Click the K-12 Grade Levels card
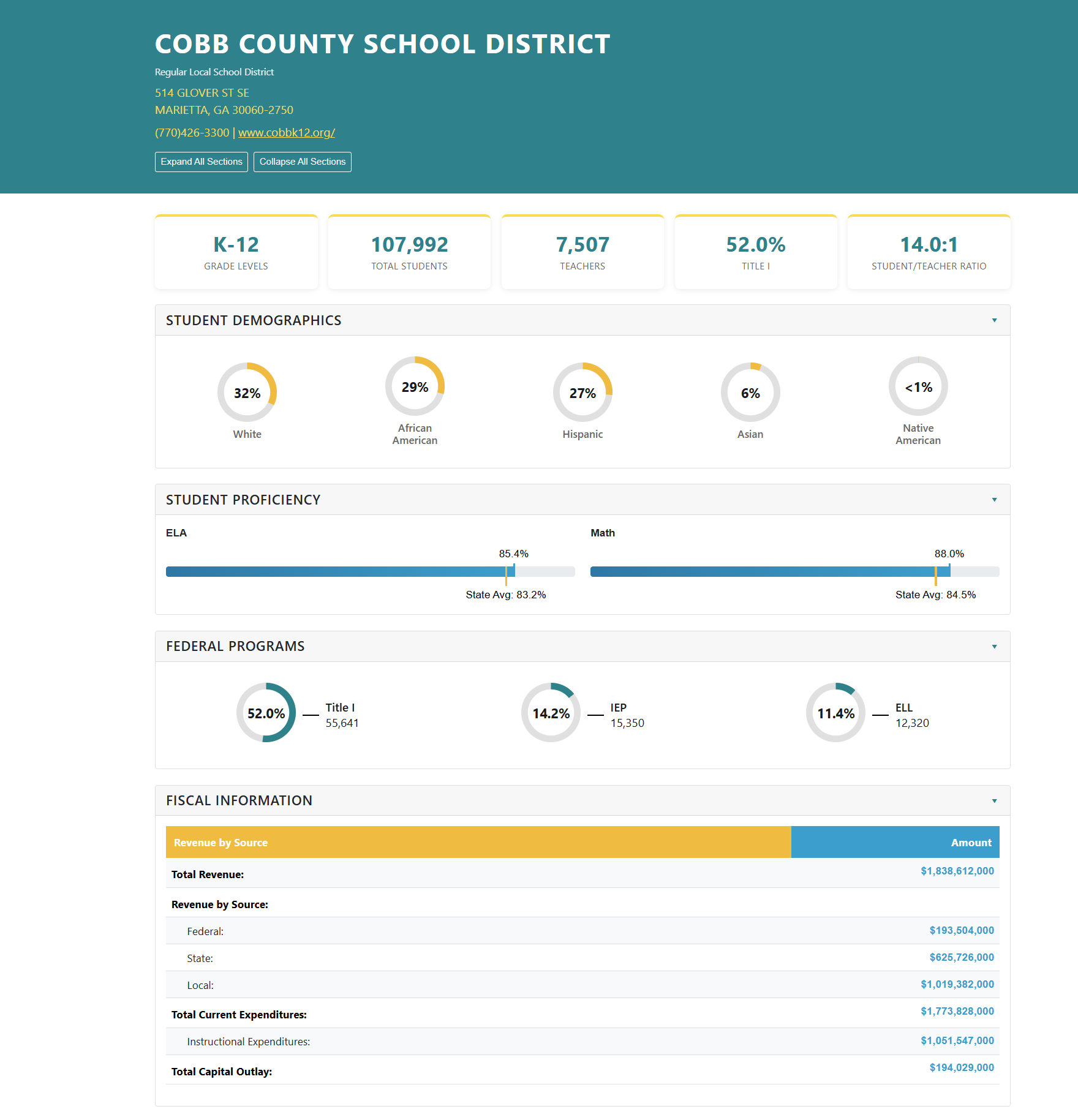Image resolution: width=1078 pixels, height=1120 pixels. click(x=236, y=252)
